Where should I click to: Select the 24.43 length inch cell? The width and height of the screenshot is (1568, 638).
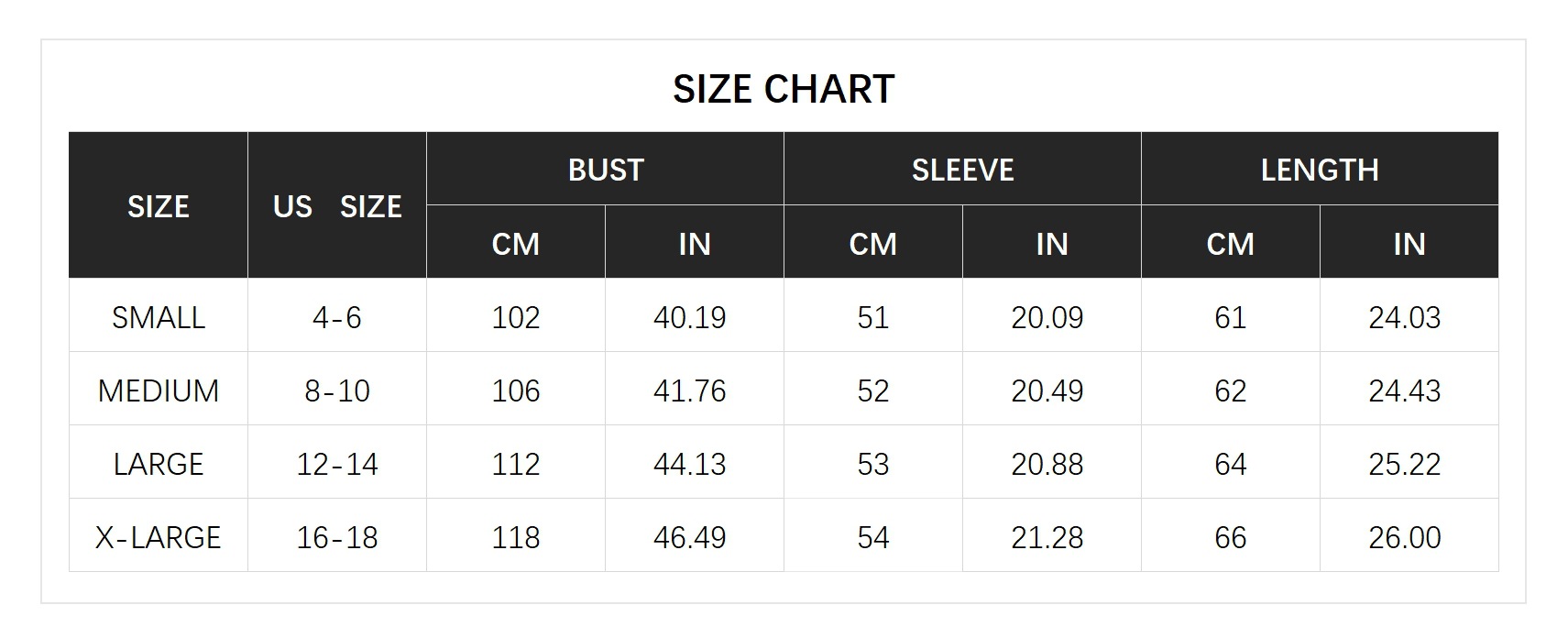coord(1405,390)
